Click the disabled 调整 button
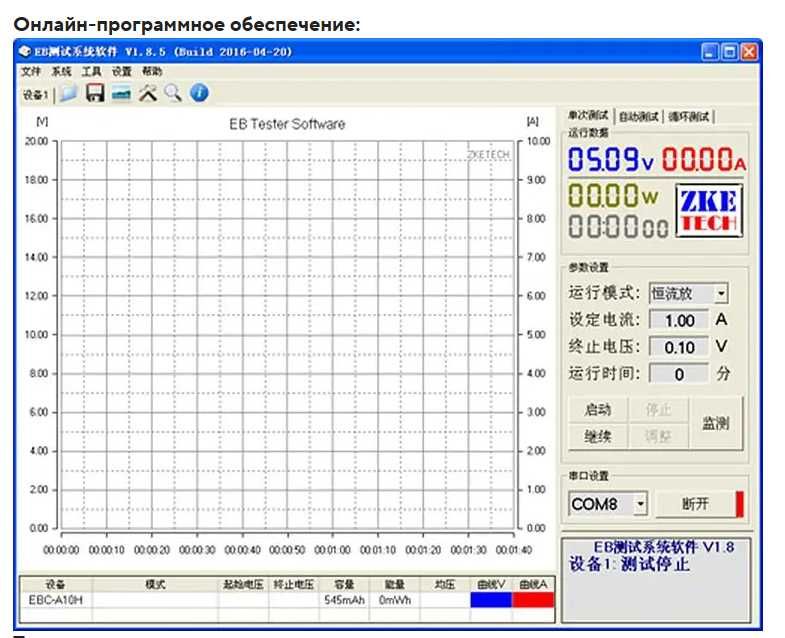 (x=658, y=436)
